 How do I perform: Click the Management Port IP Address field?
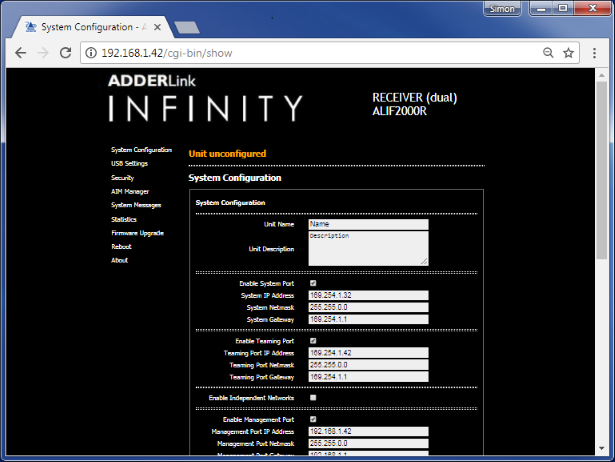pos(368,431)
